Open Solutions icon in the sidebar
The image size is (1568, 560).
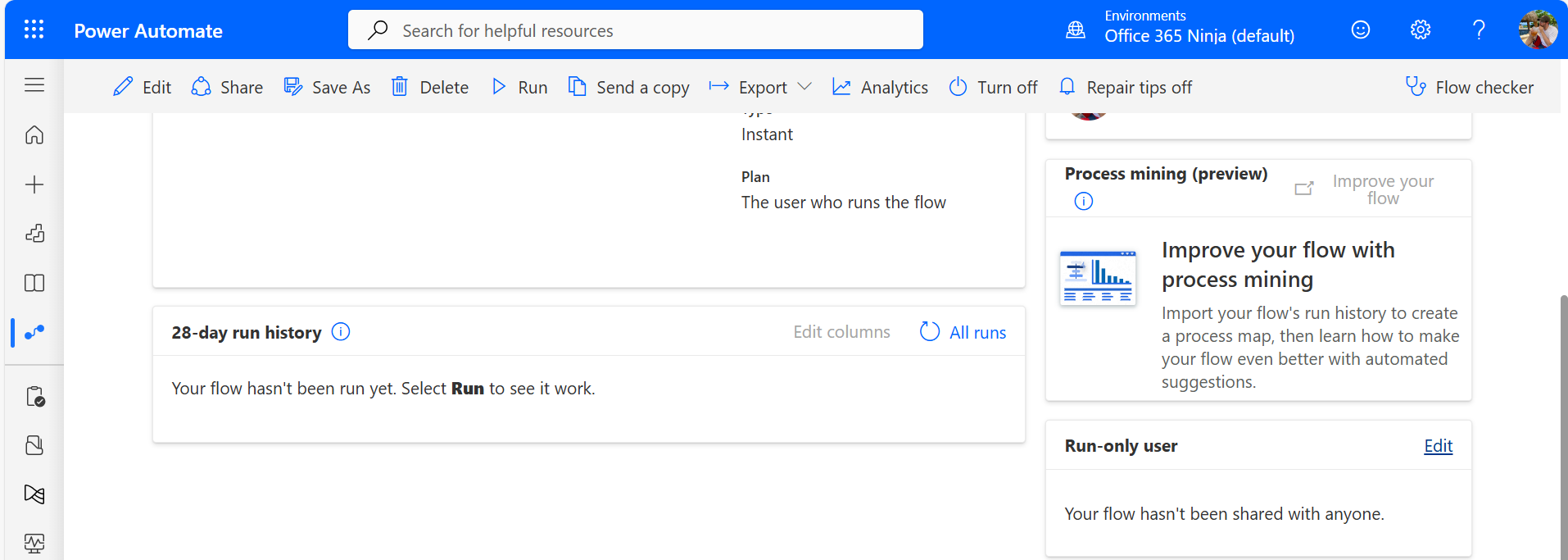click(34, 445)
